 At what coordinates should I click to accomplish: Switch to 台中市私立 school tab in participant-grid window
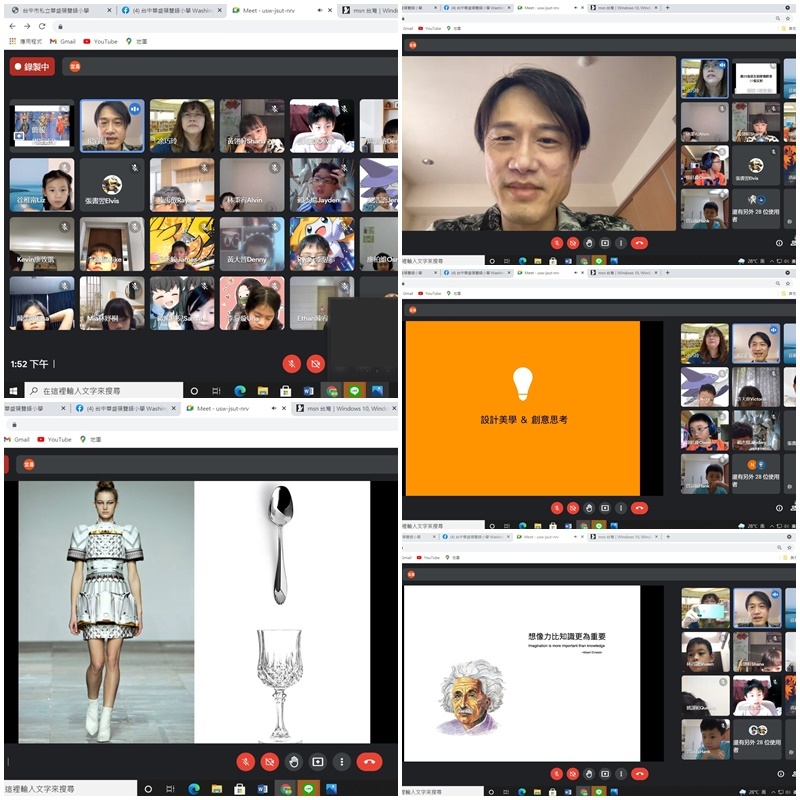tap(61, 10)
